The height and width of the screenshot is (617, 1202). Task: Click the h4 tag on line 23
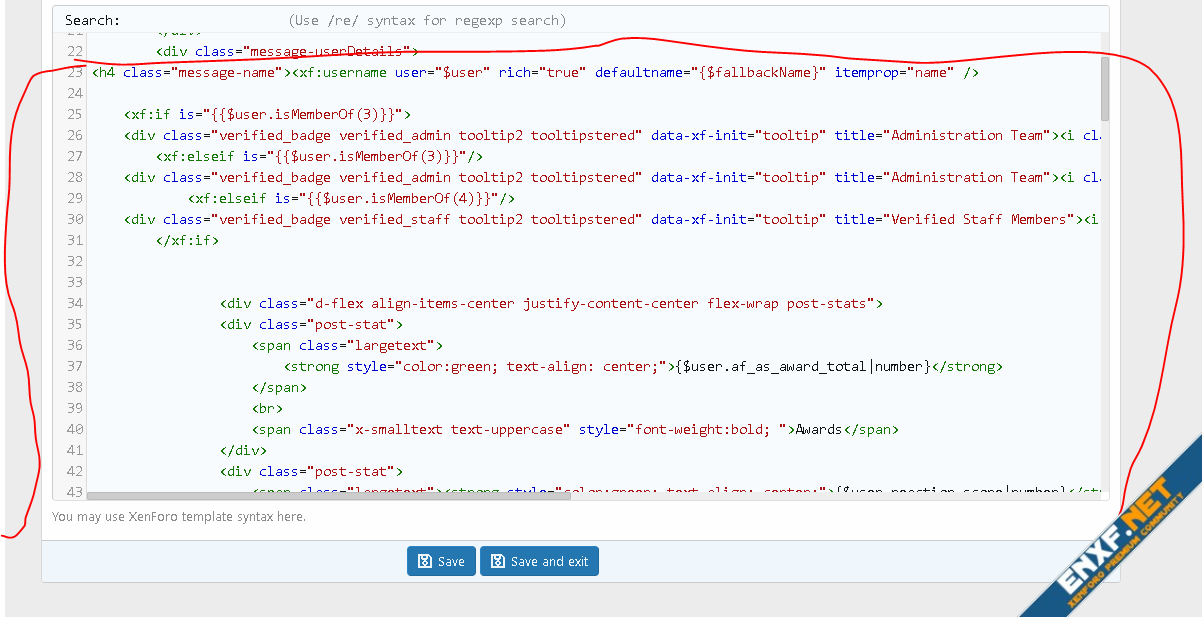pyautogui.click(x=103, y=72)
